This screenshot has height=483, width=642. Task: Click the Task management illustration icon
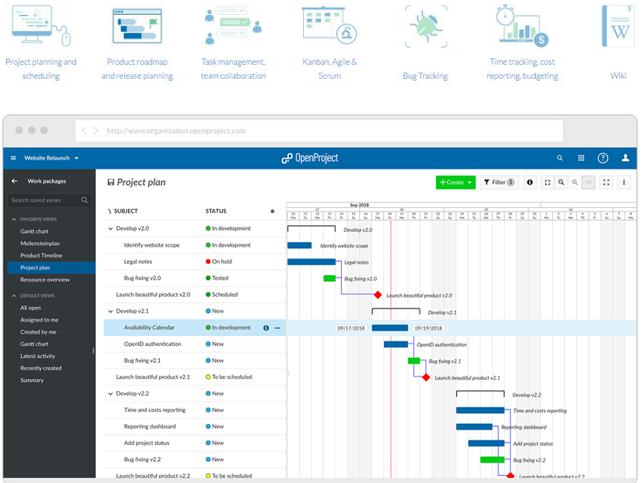[233, 25]
